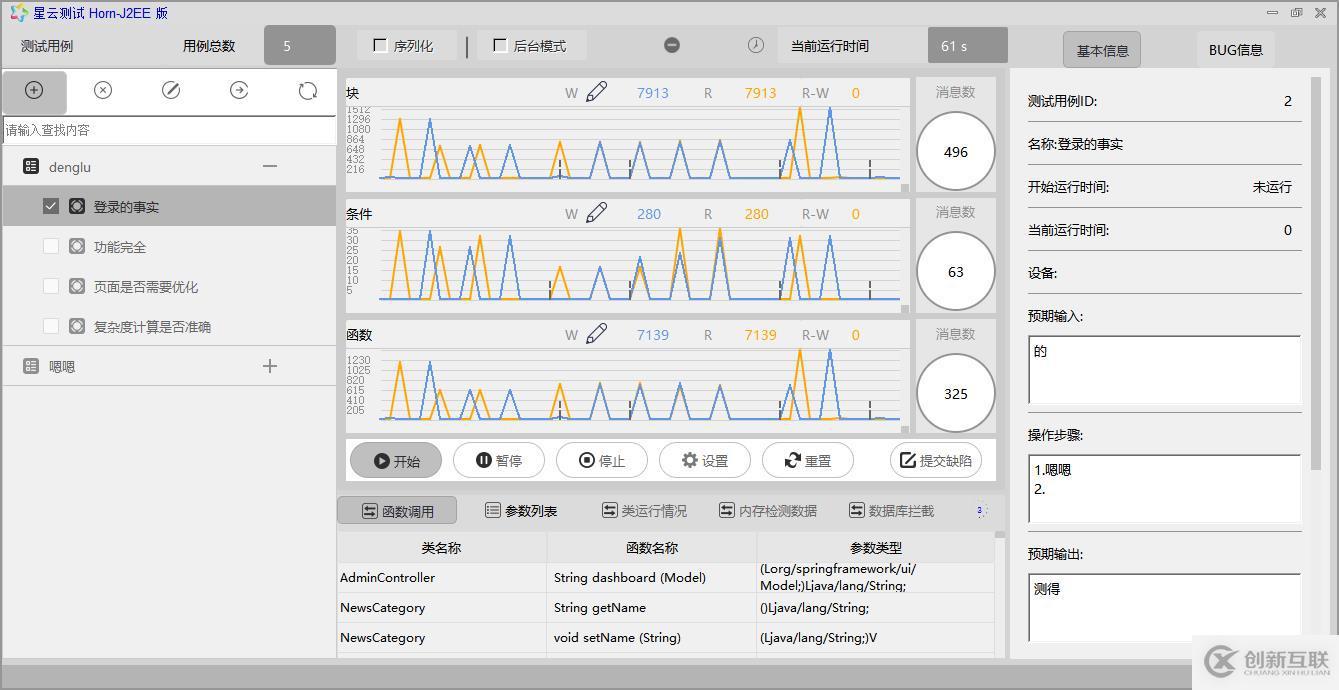Switch to the BUG信息 tab

click(x=1235, y=48)
